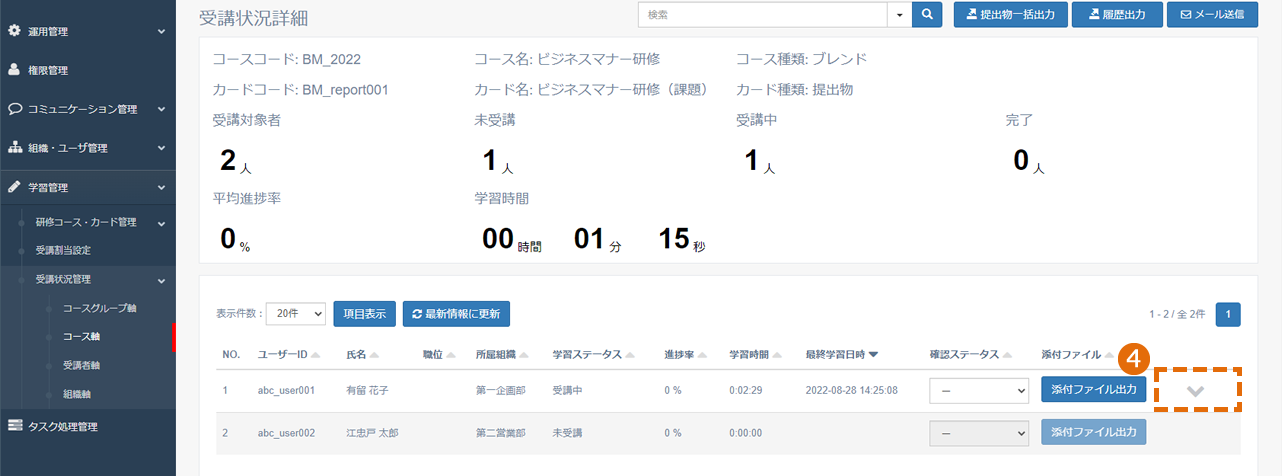Click user ID abc_user001
Screen dimensions: 1282x476
(287, 390)
